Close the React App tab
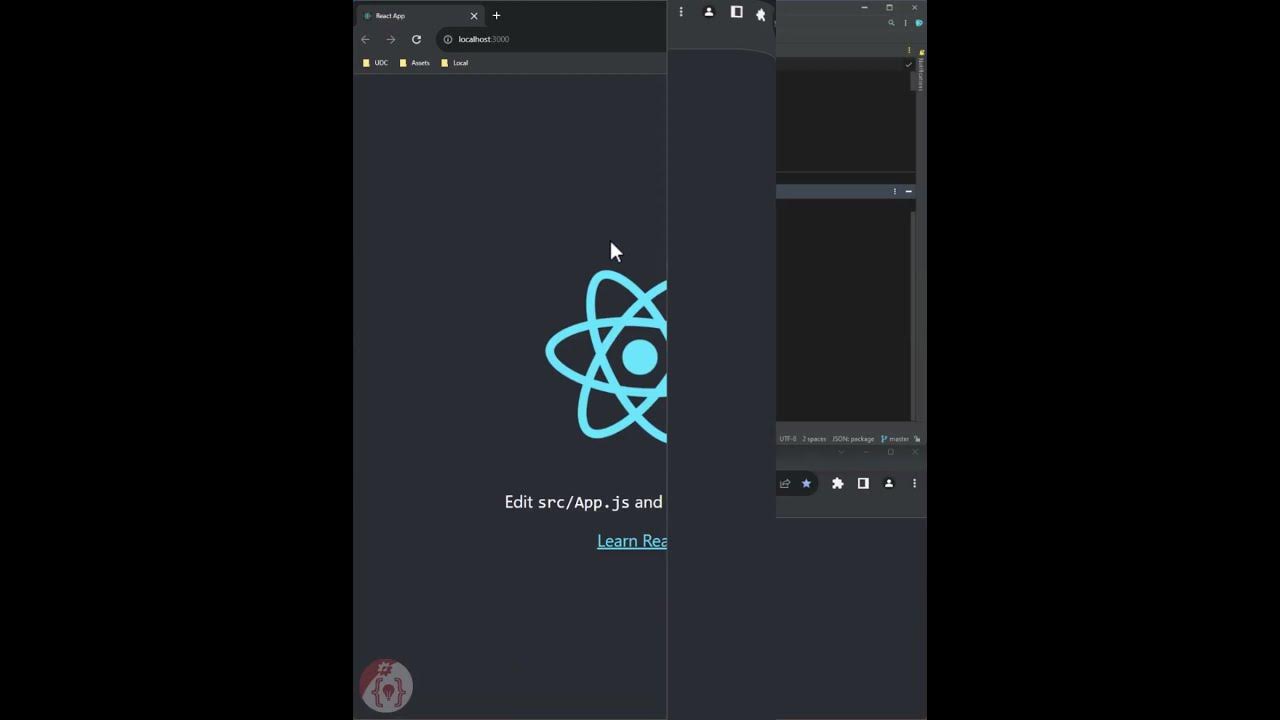 474,16
